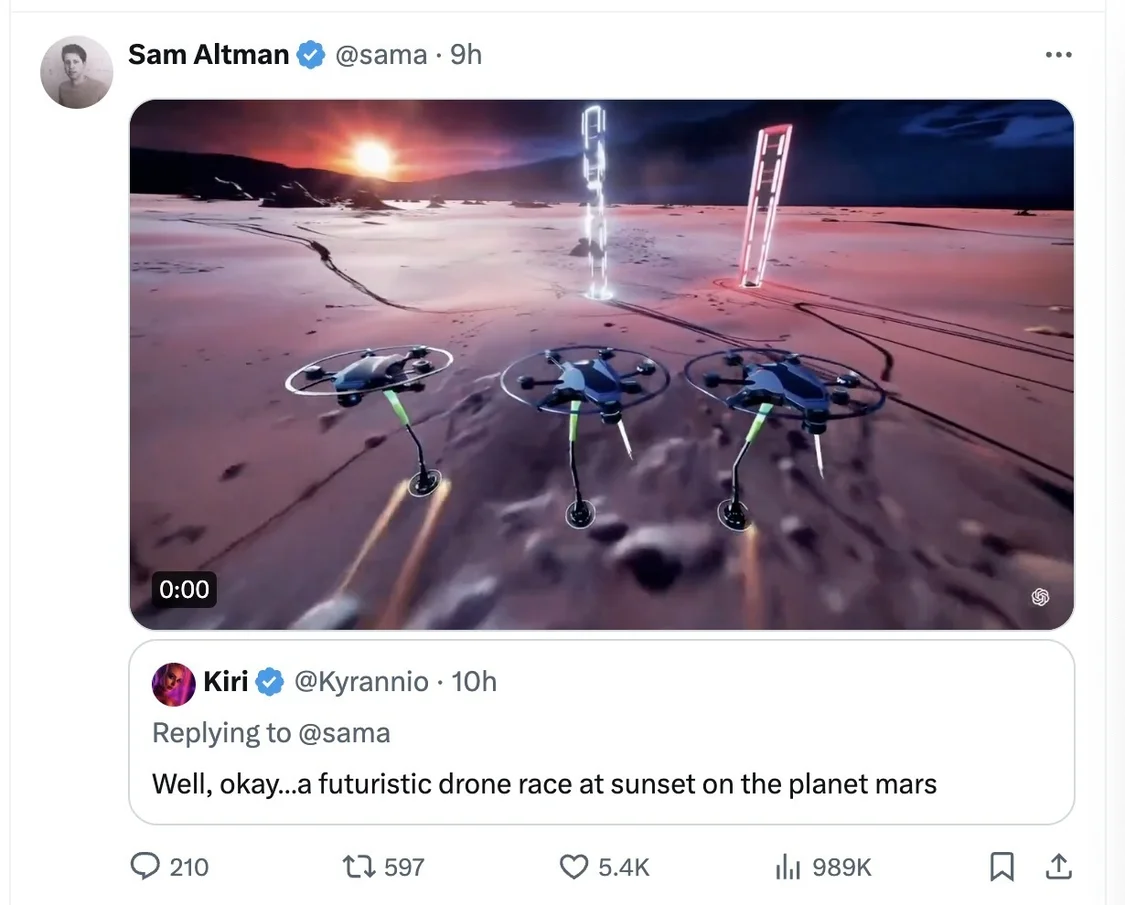Open the three-dot more options menu
The height and width of the screenshot is (905, 1125).
[1058, 55]
